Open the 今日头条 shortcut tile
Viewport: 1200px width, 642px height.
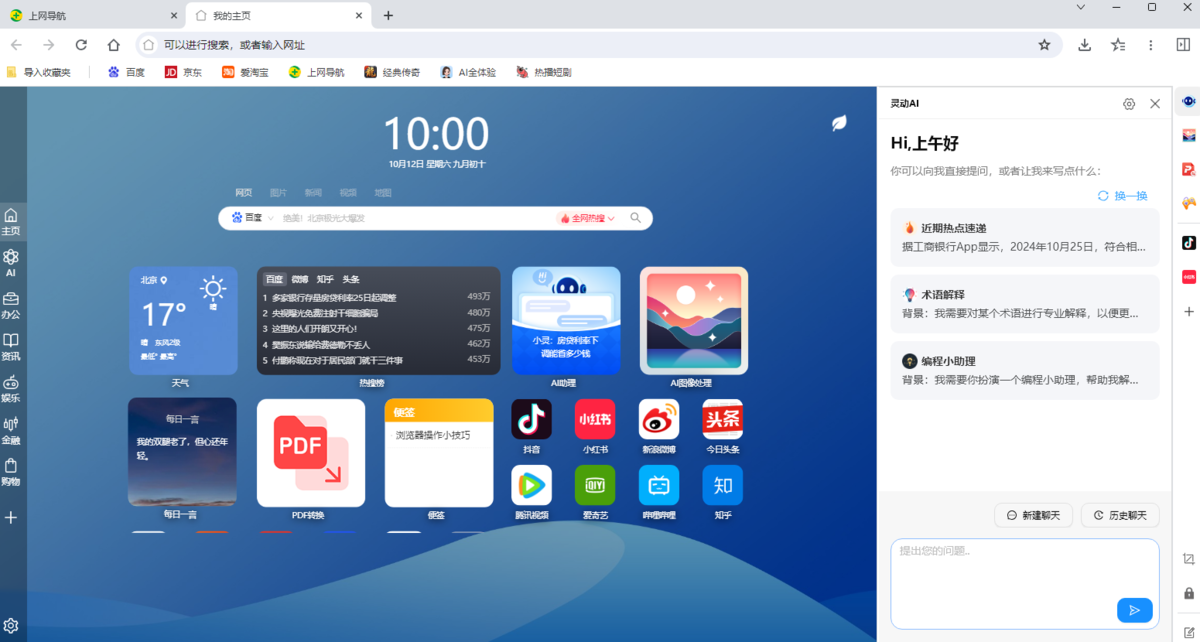(x=722, y=419)
